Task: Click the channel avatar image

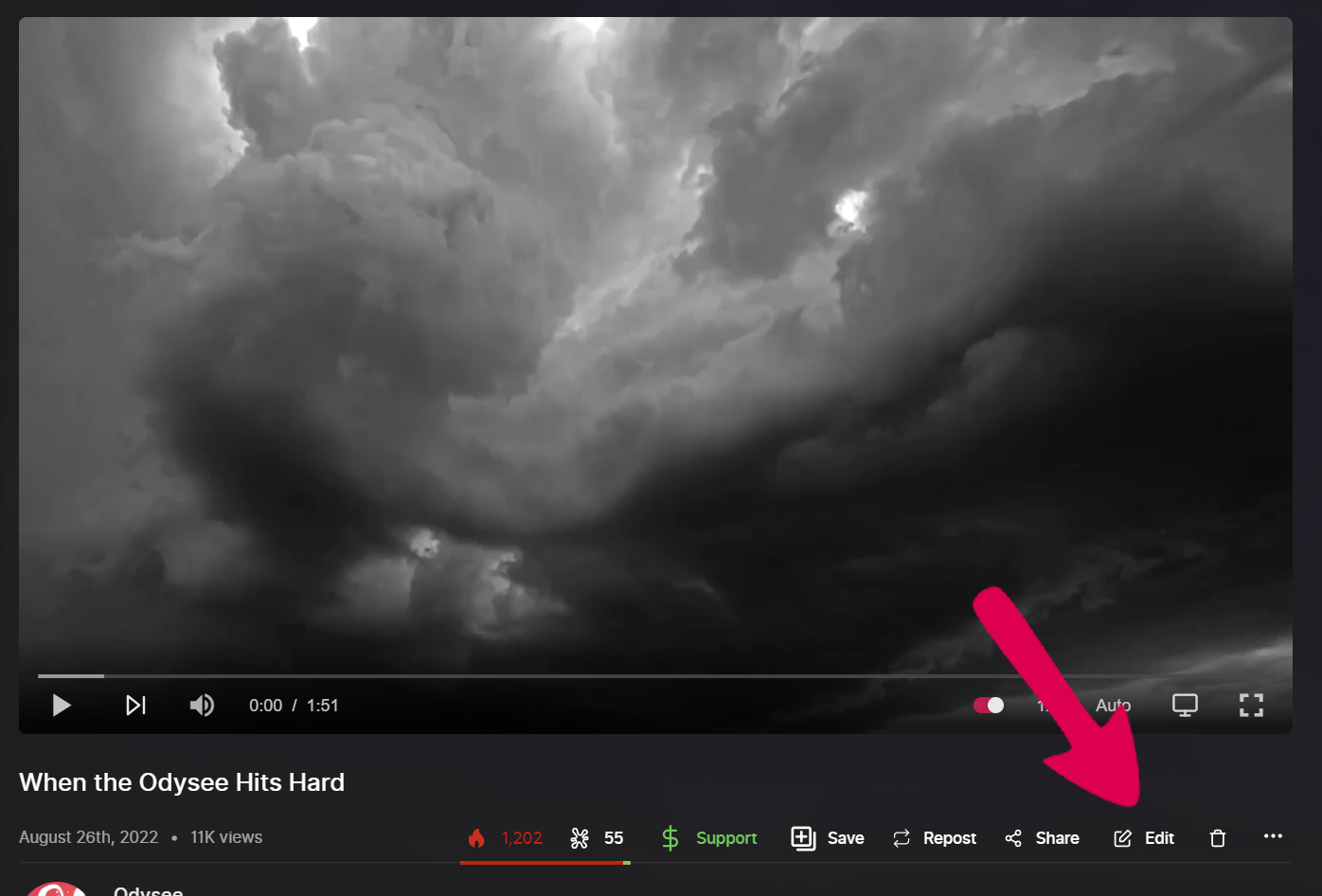Action: [x=57, y=889]
